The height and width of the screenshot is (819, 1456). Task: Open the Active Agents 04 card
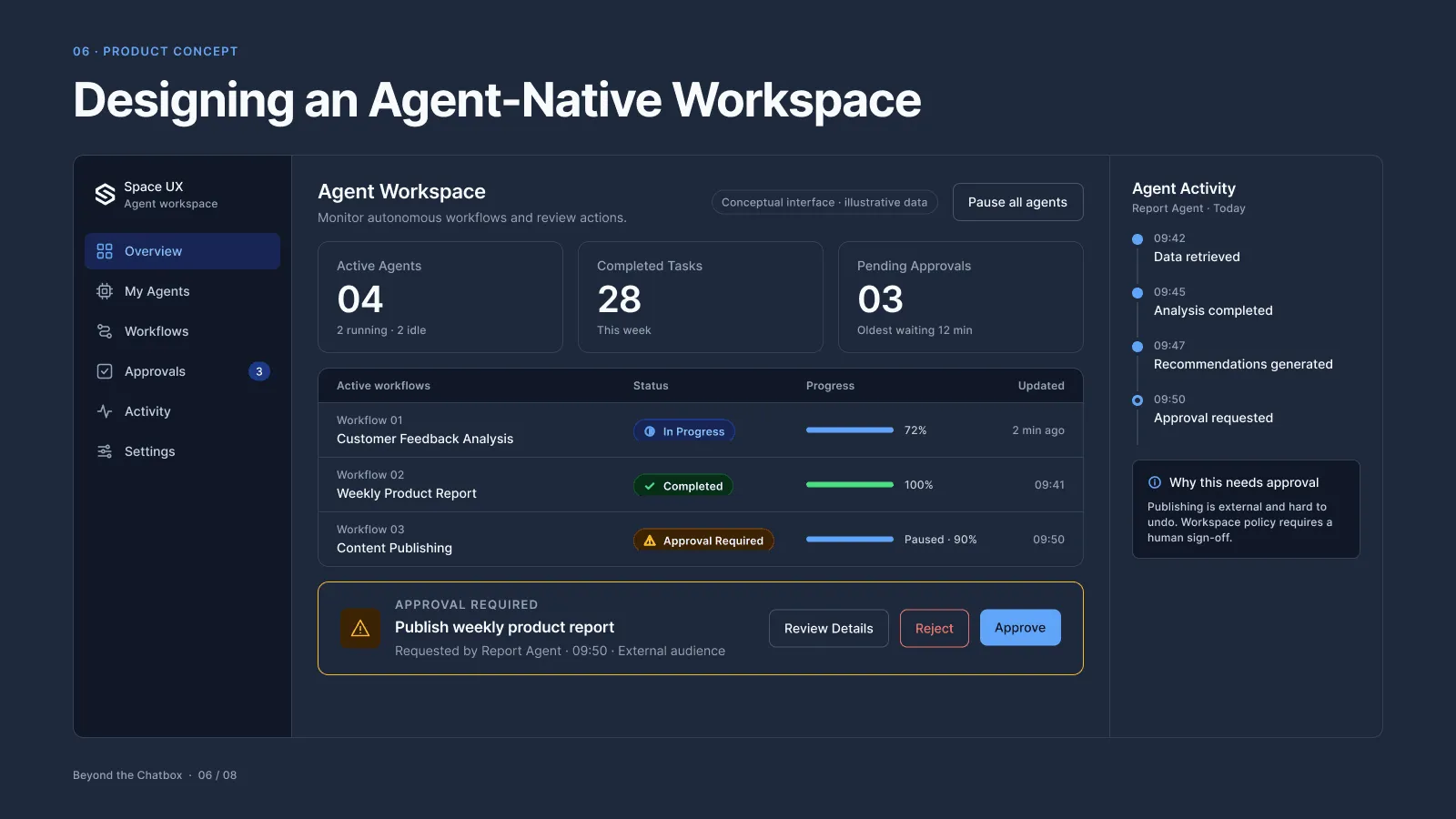point(440,297)
